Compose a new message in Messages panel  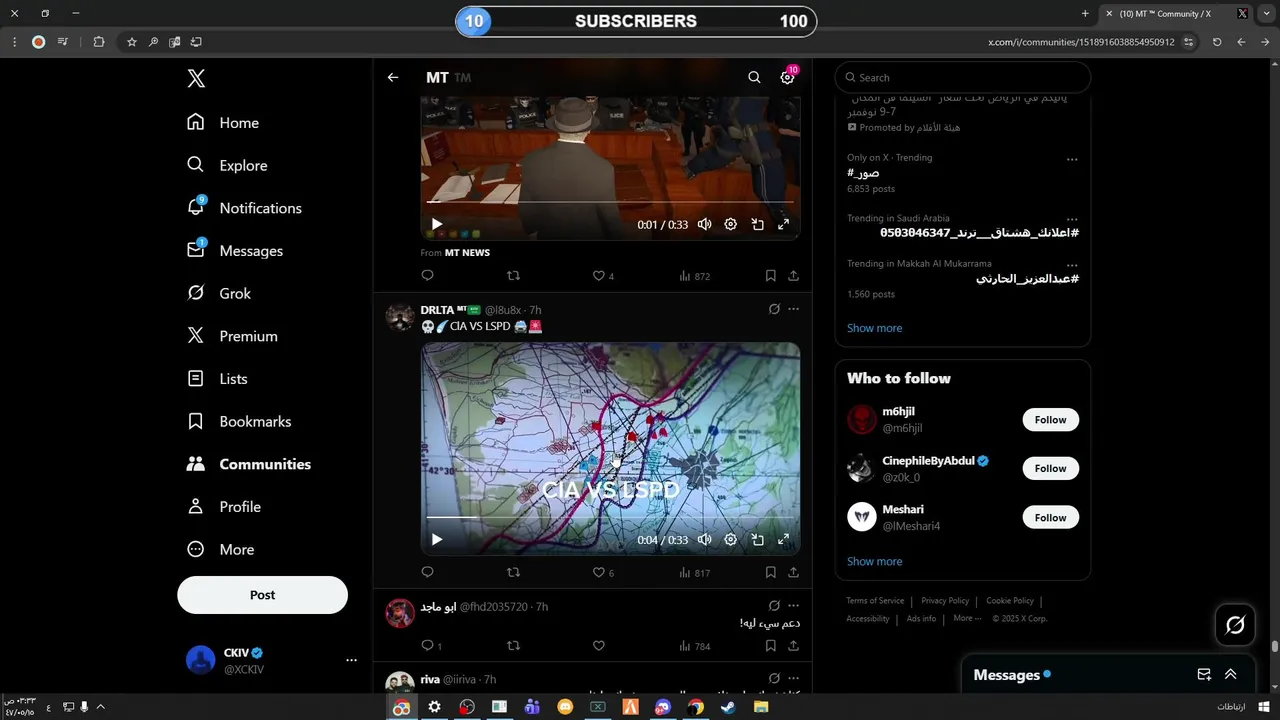coord(1204,675)
